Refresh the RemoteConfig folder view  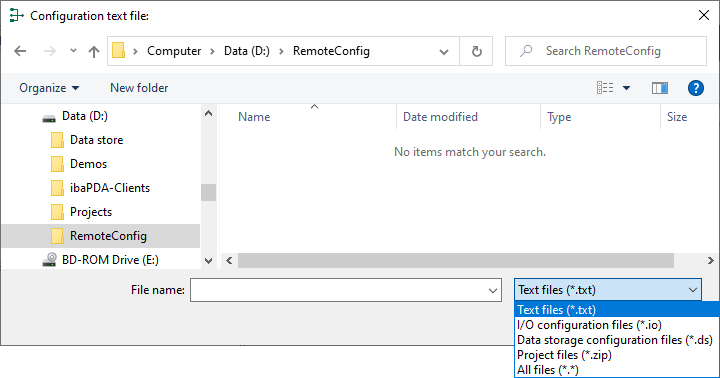tap(477, 51)
